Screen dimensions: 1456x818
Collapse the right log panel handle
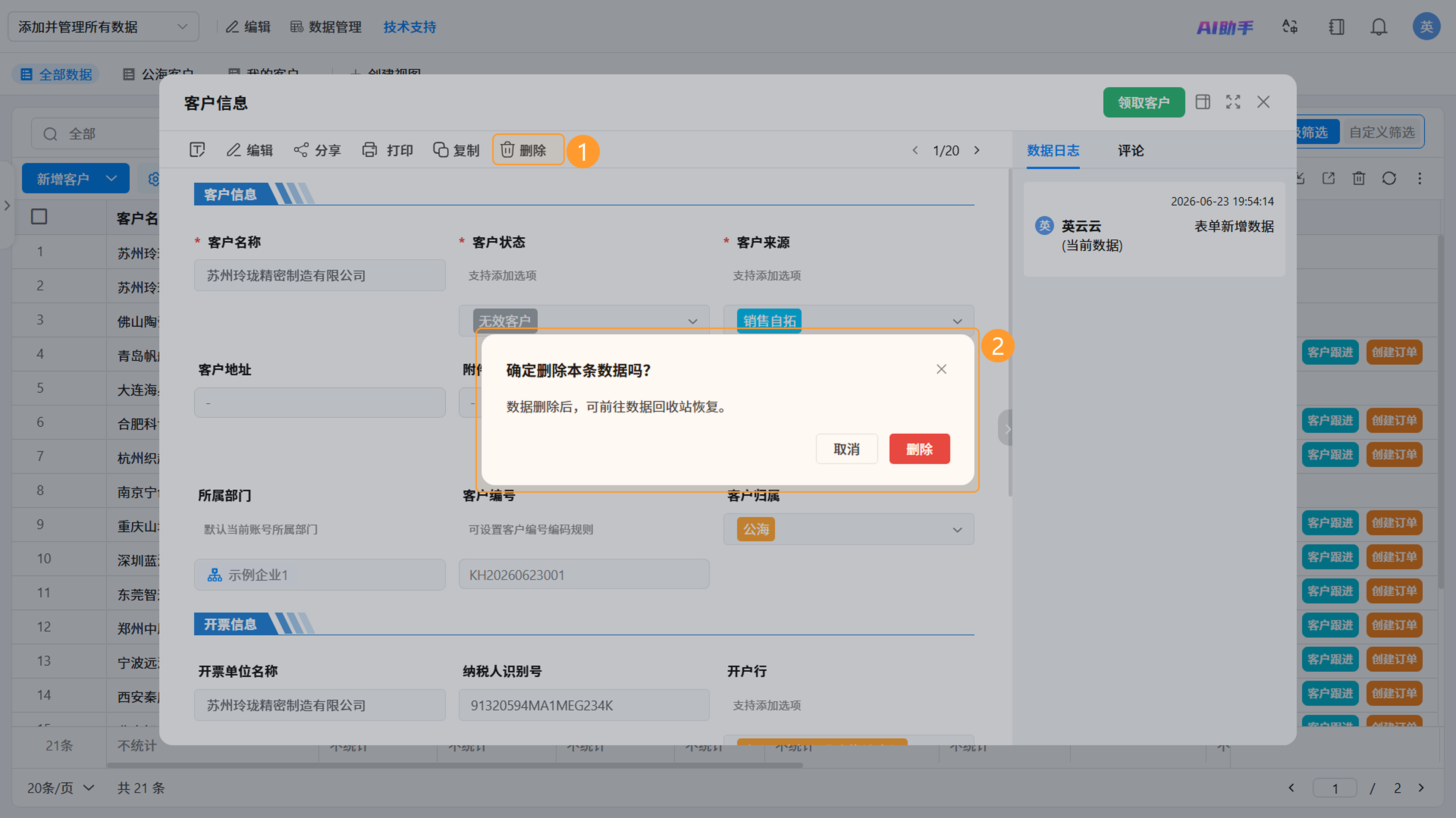[1006, 428]
